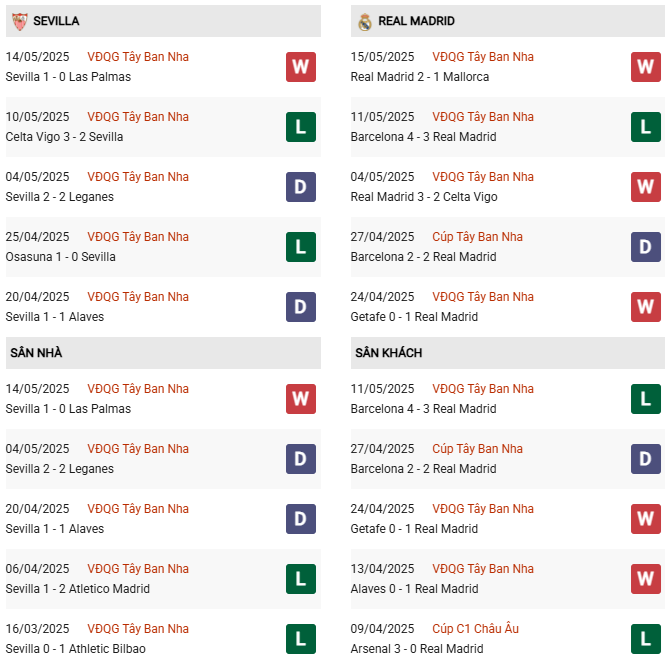Click D badge for Barcelona 2-2 Real Madrid top section
The image size is (665, 672).
coord(646,247)
